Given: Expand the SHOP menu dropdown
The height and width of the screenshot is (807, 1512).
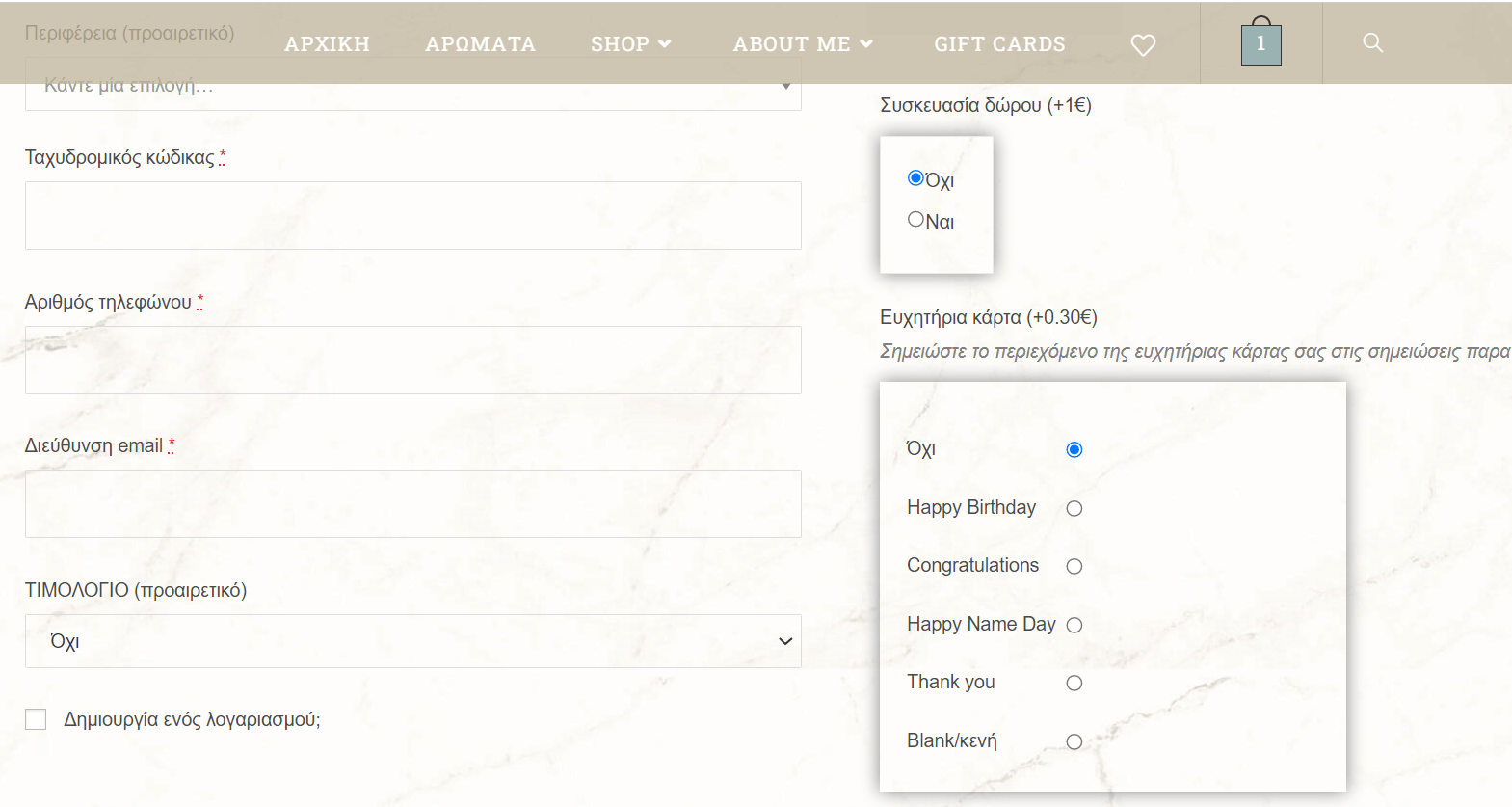Looking at the screenshot, I should click(630, 44).
